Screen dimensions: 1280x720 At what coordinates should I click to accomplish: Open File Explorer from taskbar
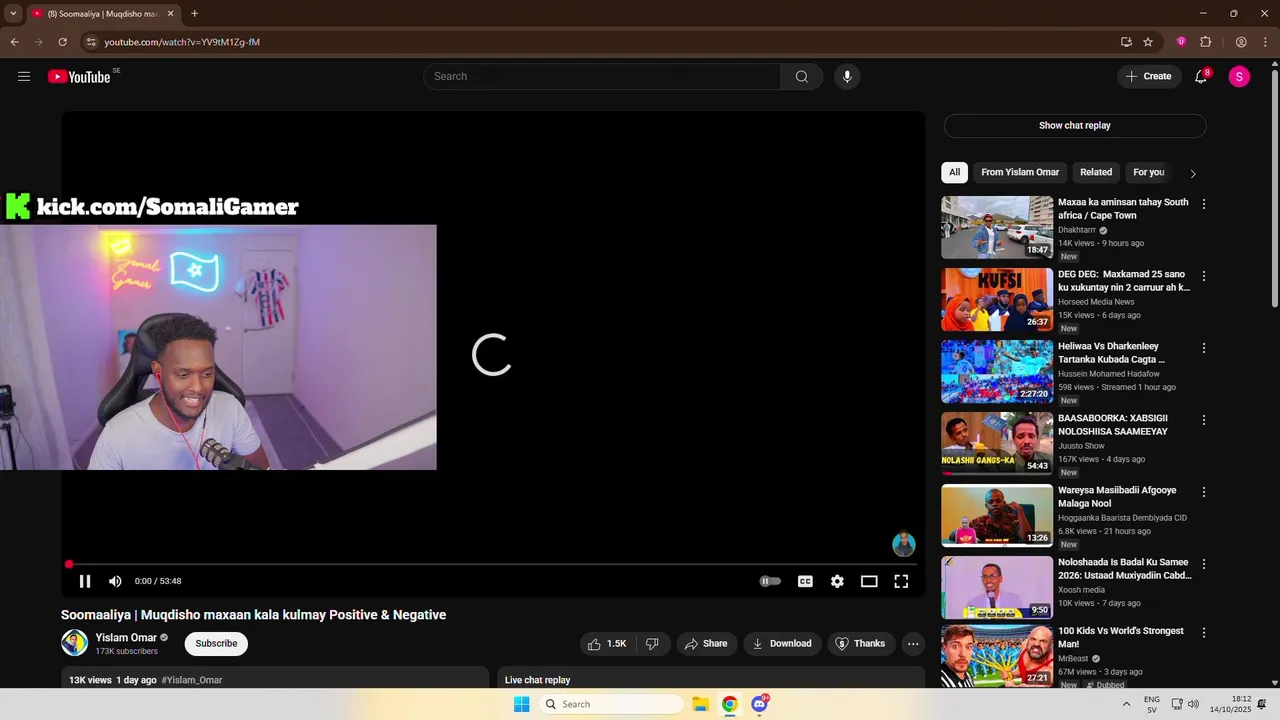(700, 704)
